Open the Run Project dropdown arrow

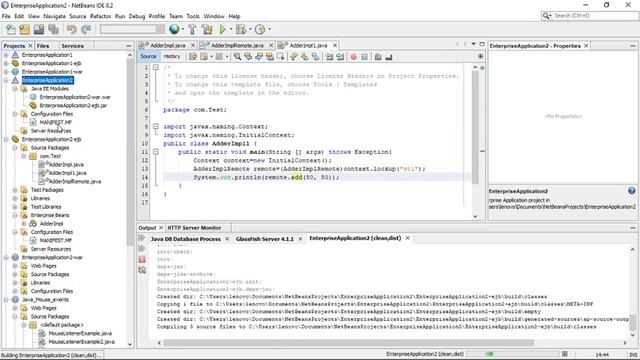(231, 29)
